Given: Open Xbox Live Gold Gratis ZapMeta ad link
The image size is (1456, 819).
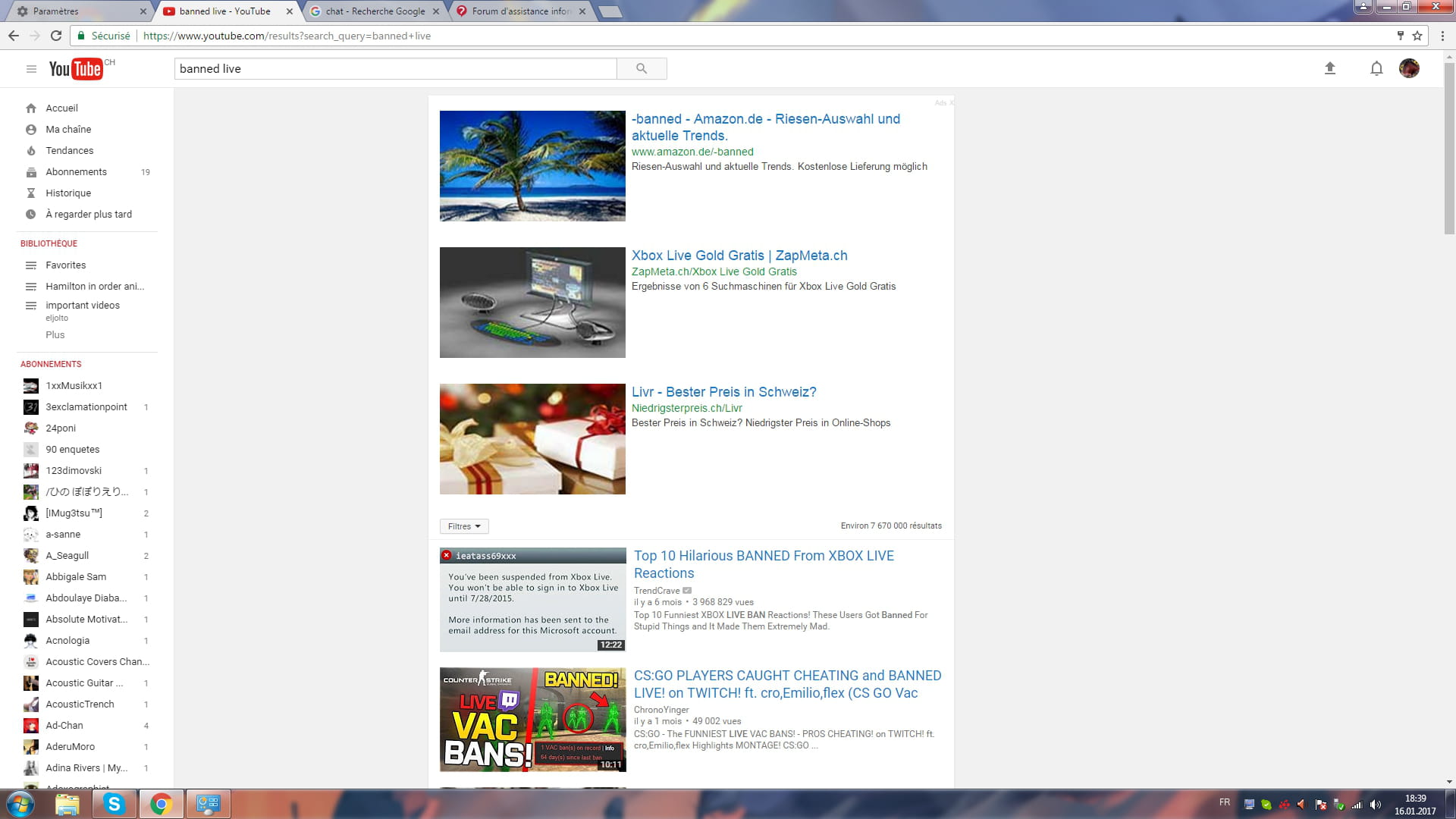Looking at the screenshot, I should point(739,256).
